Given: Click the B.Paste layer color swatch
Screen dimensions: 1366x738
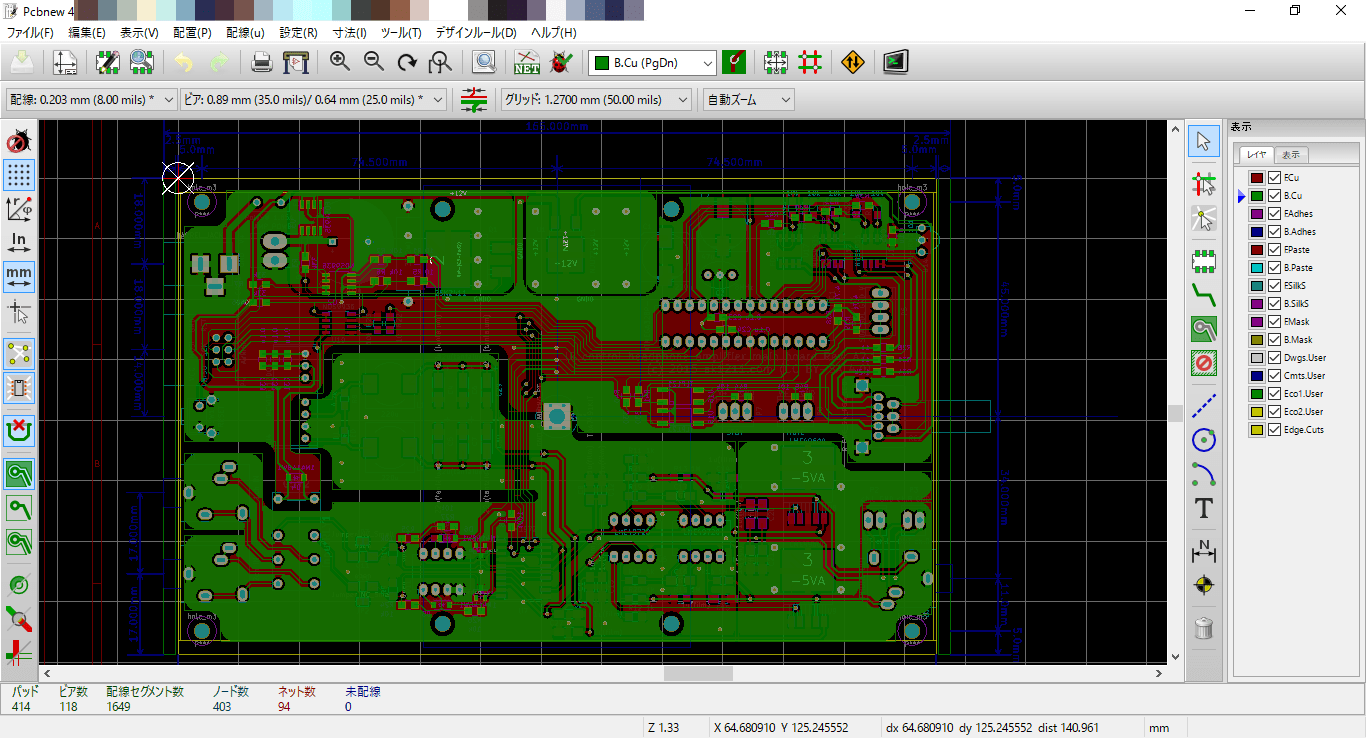Looking at the screenshot, I should [x=1257, y=267].
